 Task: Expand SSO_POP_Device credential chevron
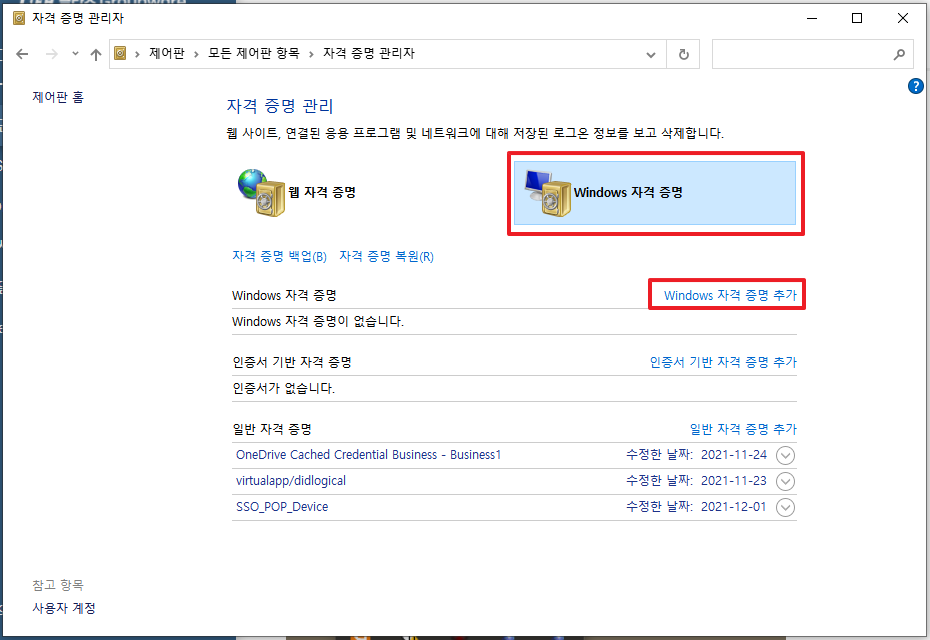(786, 507)
